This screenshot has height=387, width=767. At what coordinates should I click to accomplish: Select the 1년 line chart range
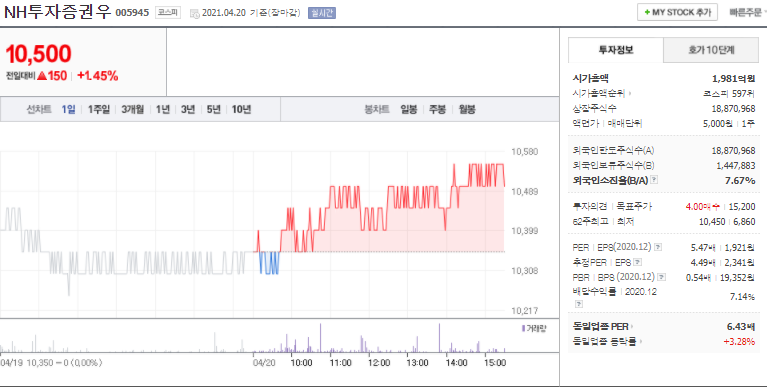[x=163, y=109]
